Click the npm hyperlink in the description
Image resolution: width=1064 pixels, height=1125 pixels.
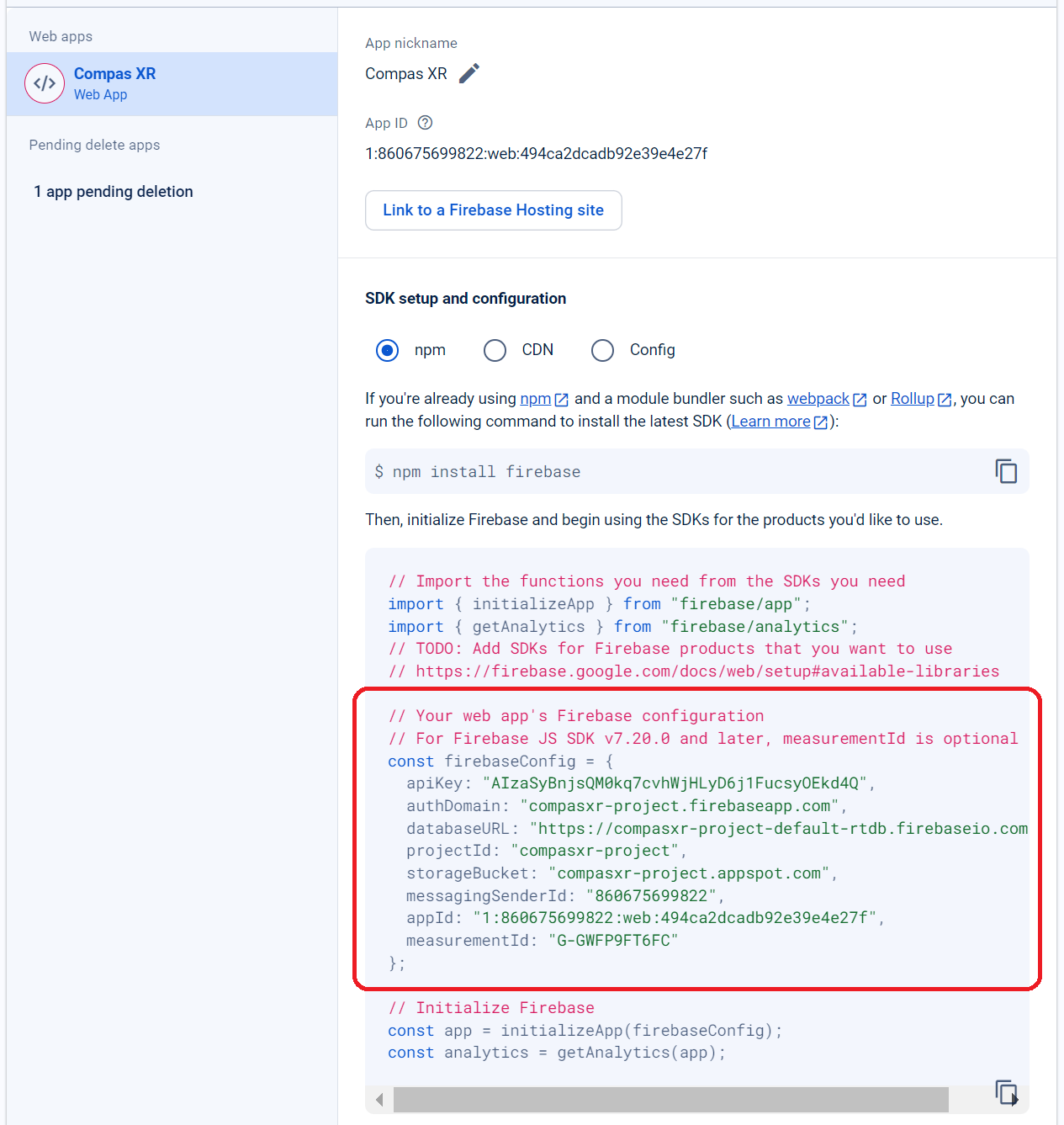[536, 399]
